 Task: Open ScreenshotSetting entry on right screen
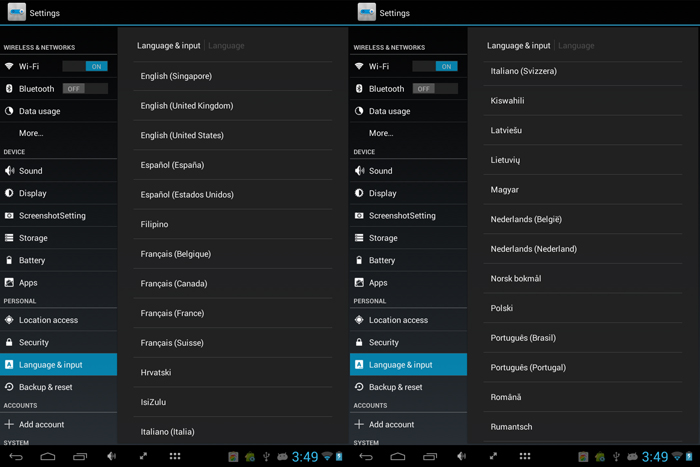tap(408, 216)
